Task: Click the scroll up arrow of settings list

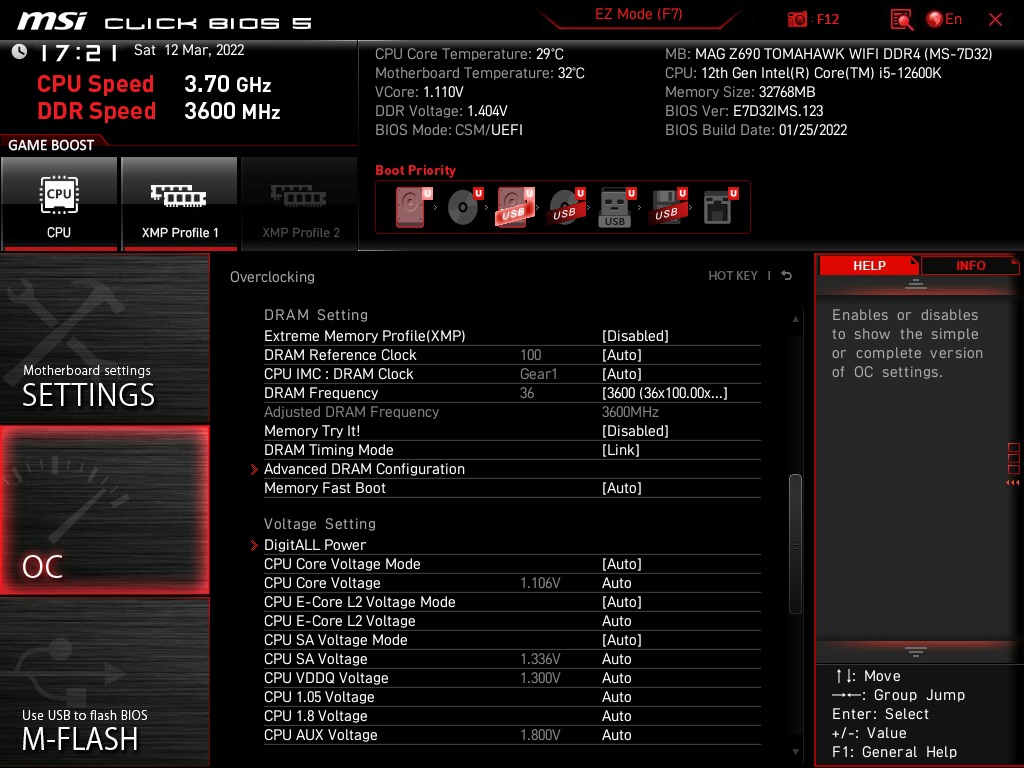Action: point(795,319)
